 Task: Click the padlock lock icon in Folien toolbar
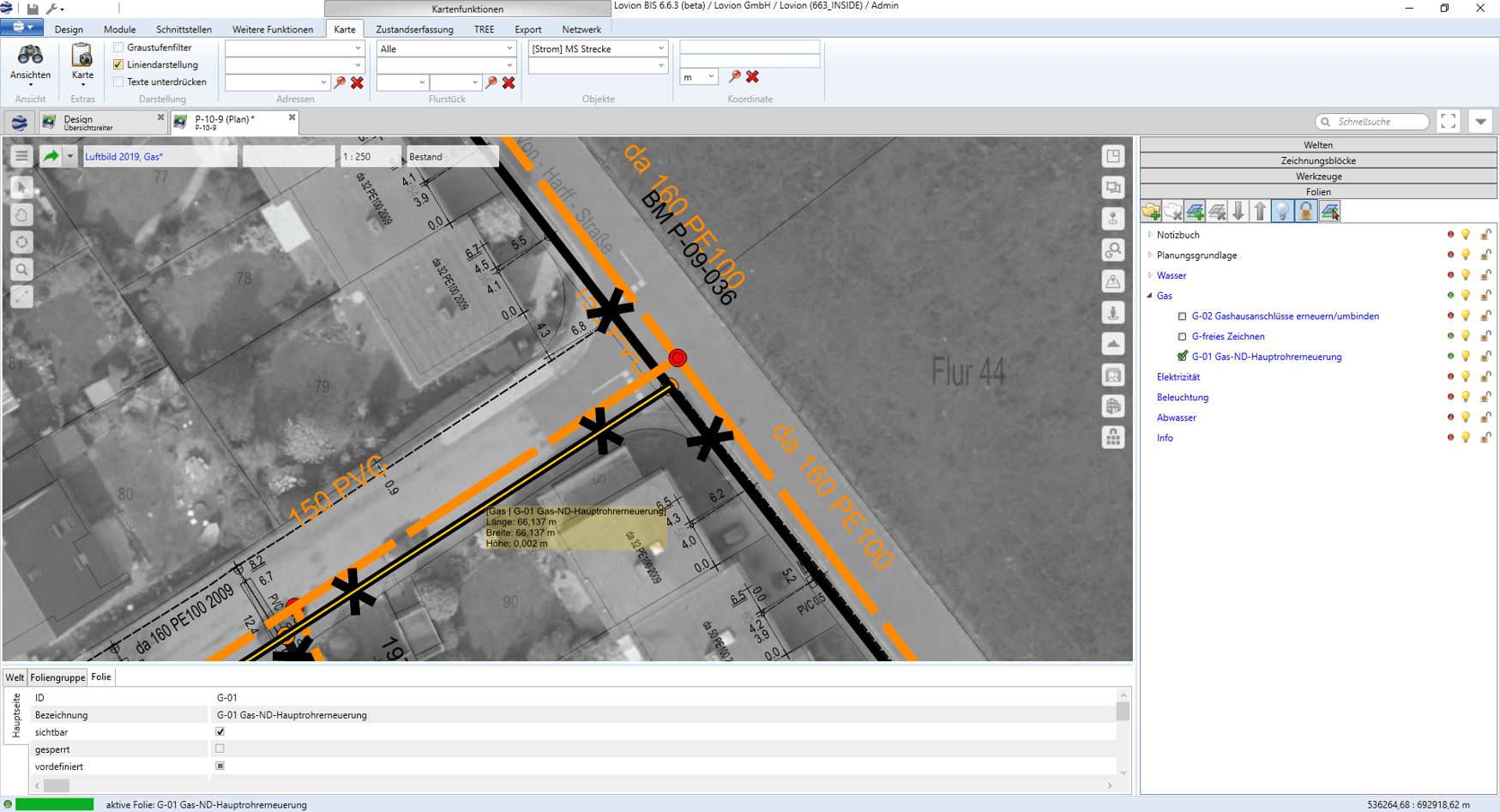1305,211
